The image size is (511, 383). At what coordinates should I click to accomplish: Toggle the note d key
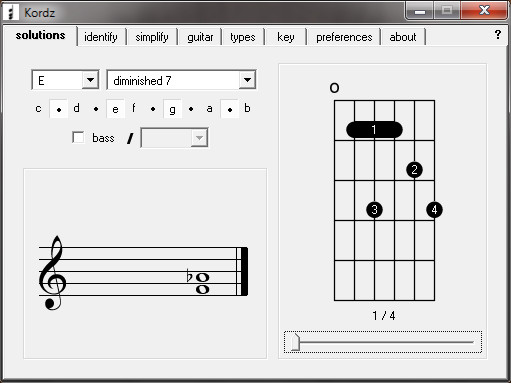pyautogui.click(x=77, y=108)
